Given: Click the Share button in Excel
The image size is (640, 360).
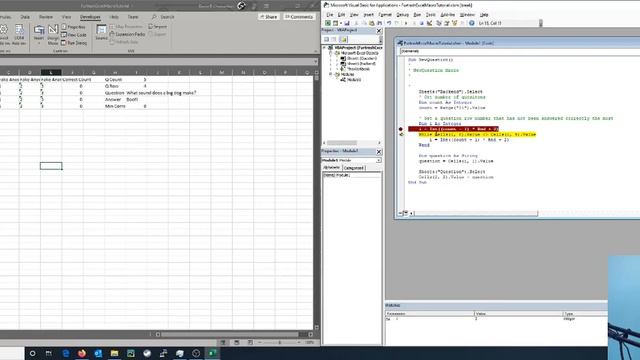Looking at the screenshot, I should click(x=269, y=17).
